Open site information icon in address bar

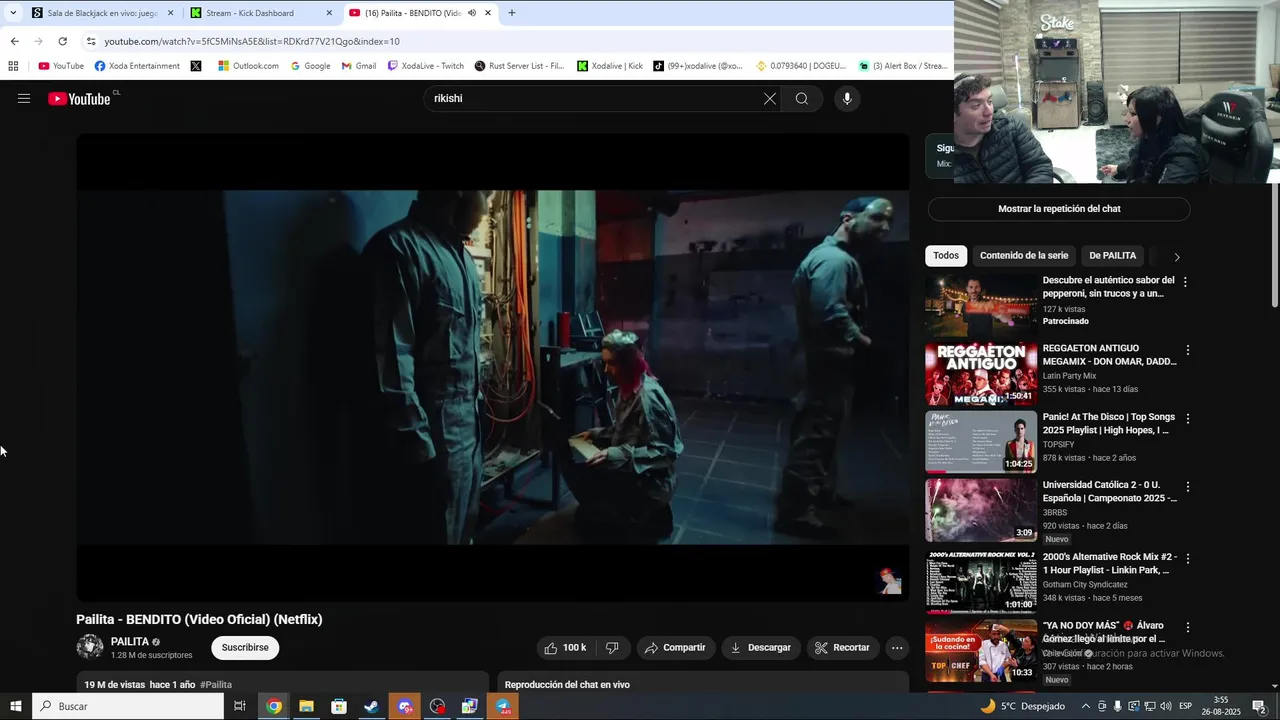coord(91,41)
